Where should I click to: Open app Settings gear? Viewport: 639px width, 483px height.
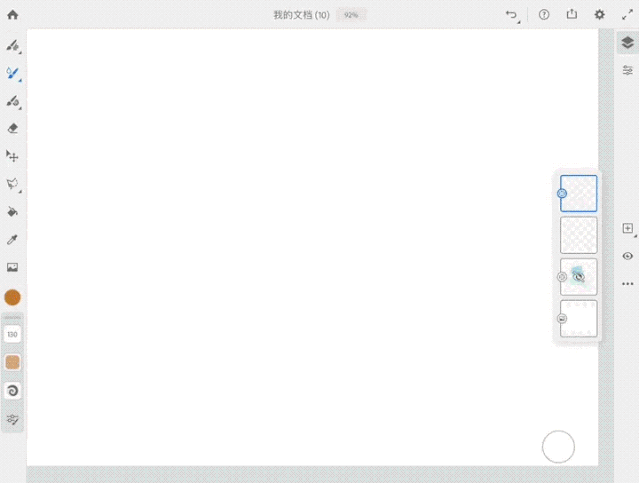coord(599,15)
